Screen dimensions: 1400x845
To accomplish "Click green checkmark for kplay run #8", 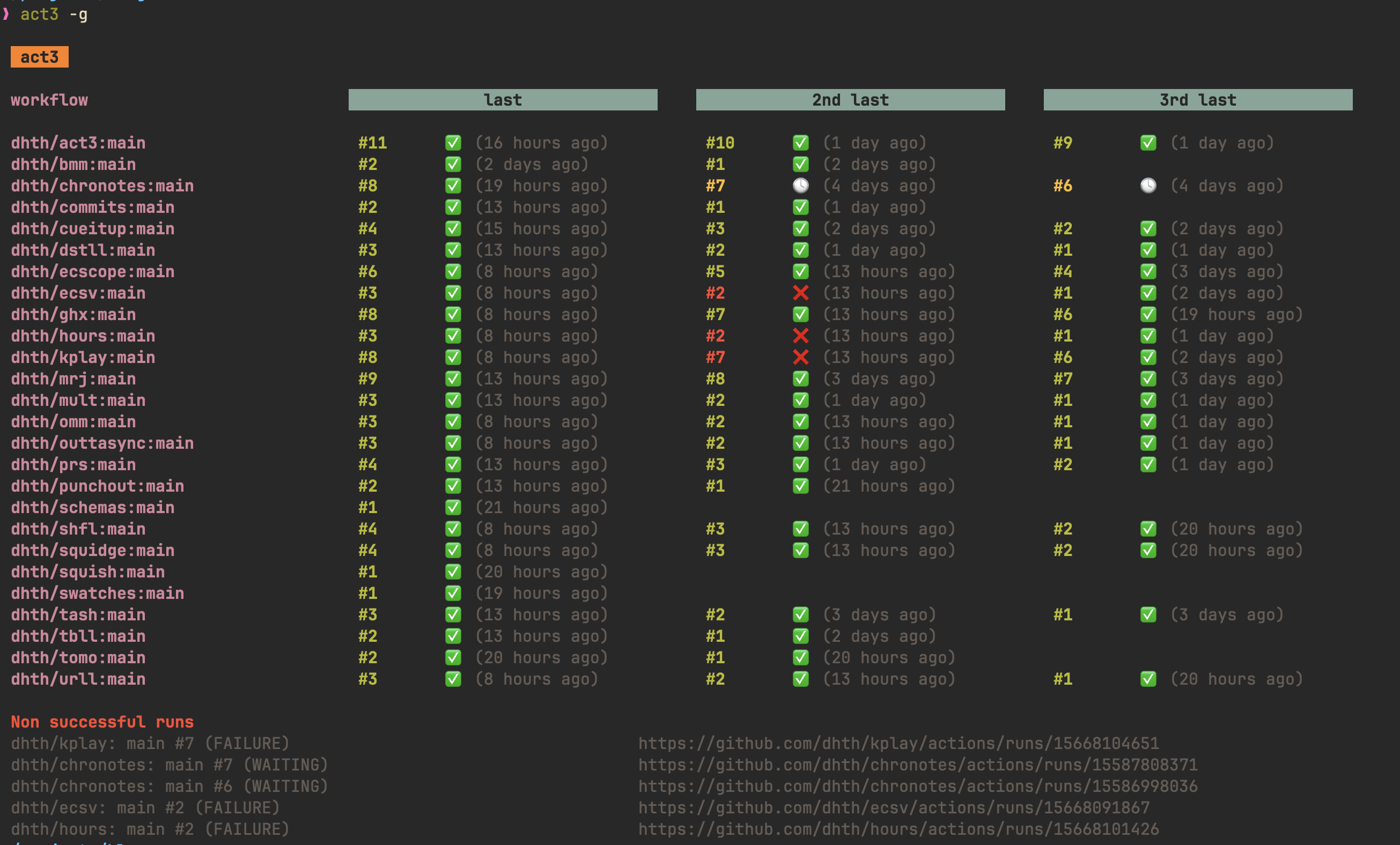I will point(453,357).
